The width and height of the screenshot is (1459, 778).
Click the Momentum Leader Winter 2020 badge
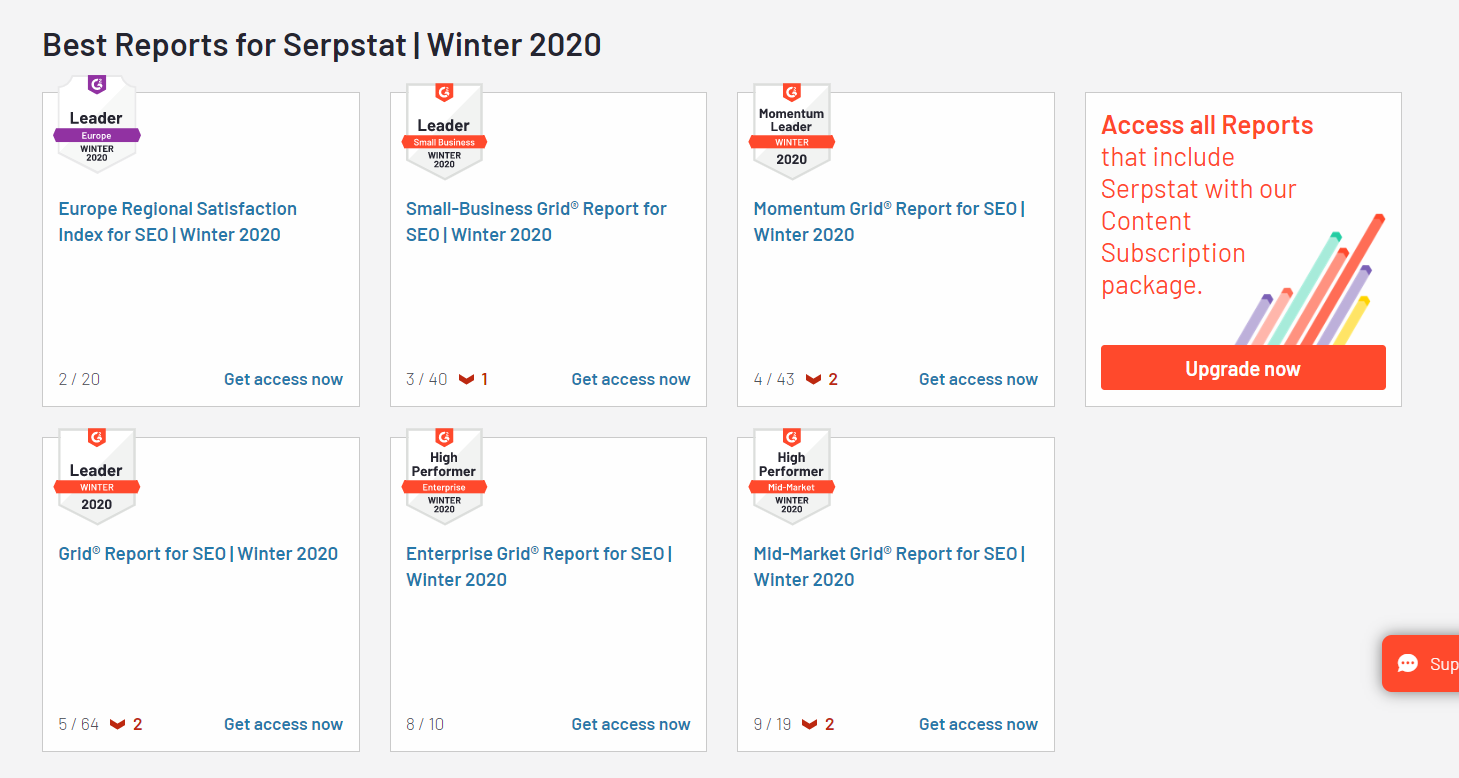[791, 130]
